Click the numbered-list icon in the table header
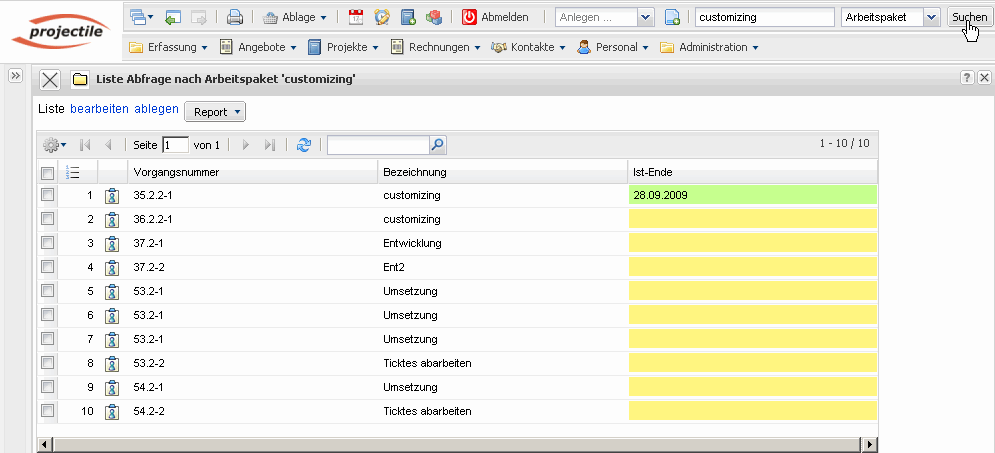 [x=72, y=173]
